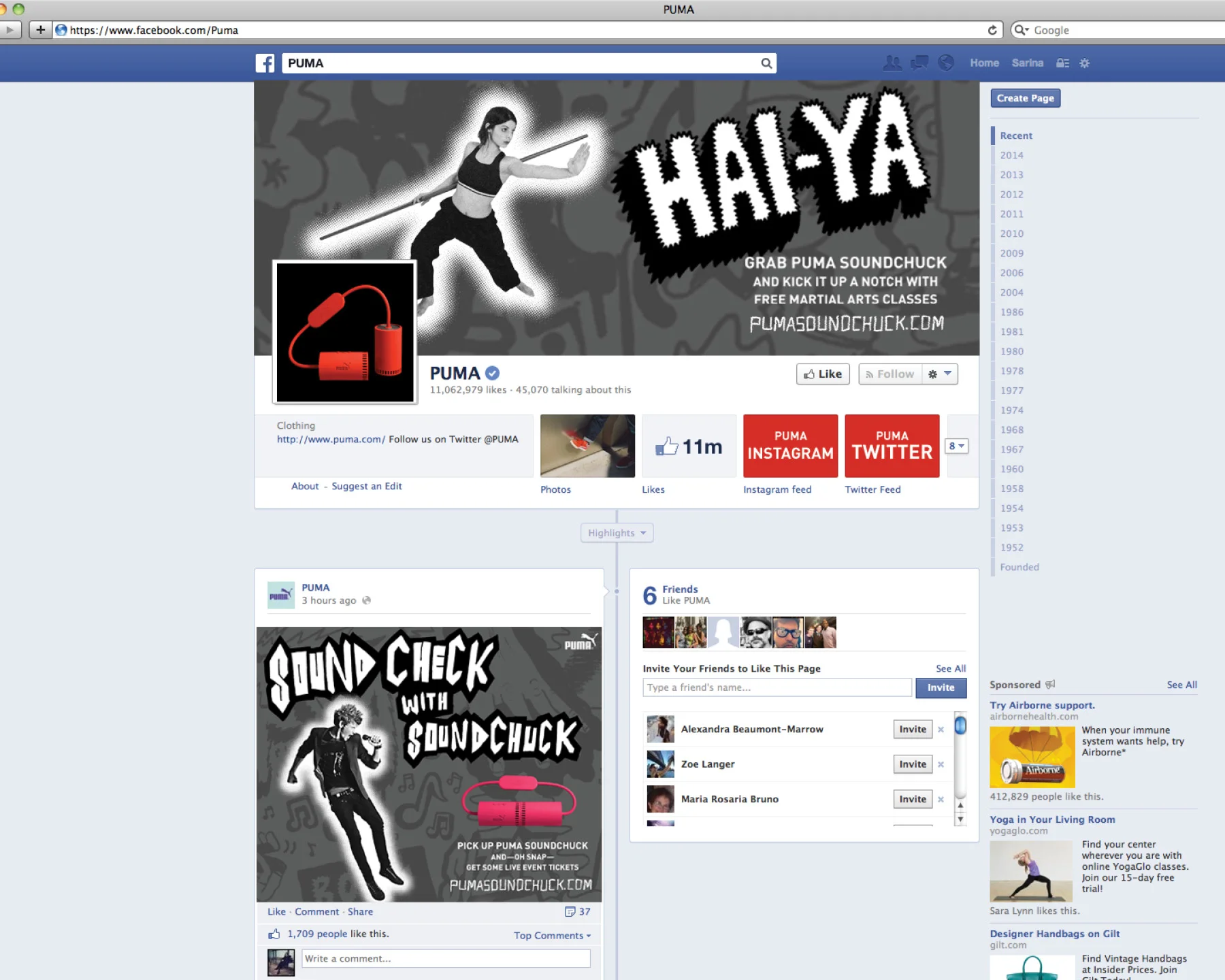Jump to 2014 in the timeline
The width and height of the screenshot is (1225, 980).
point(1011,155)
